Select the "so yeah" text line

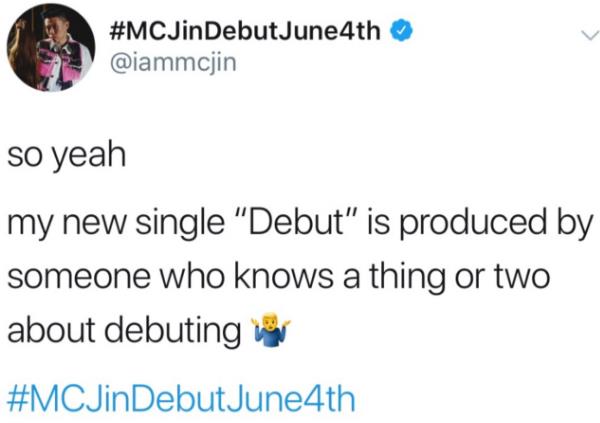pos(67,155)
